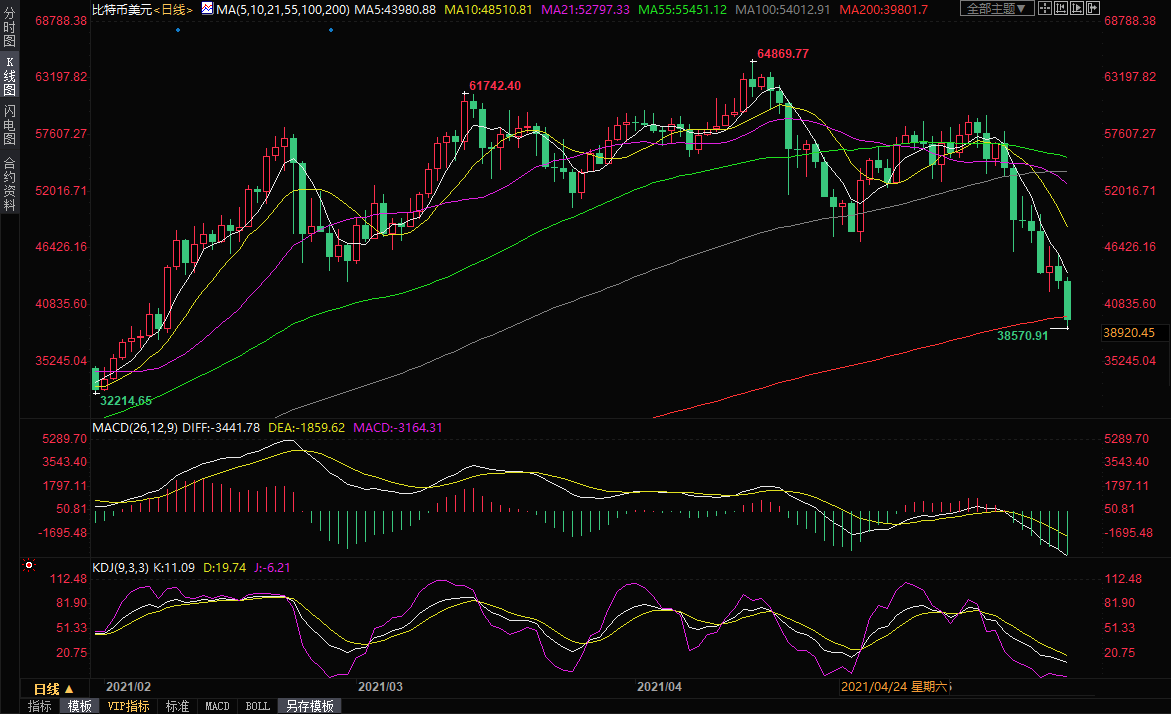Click the <日线> period label in the title
The width and height of the screenshot is (1171, 714).
[173, 10]
